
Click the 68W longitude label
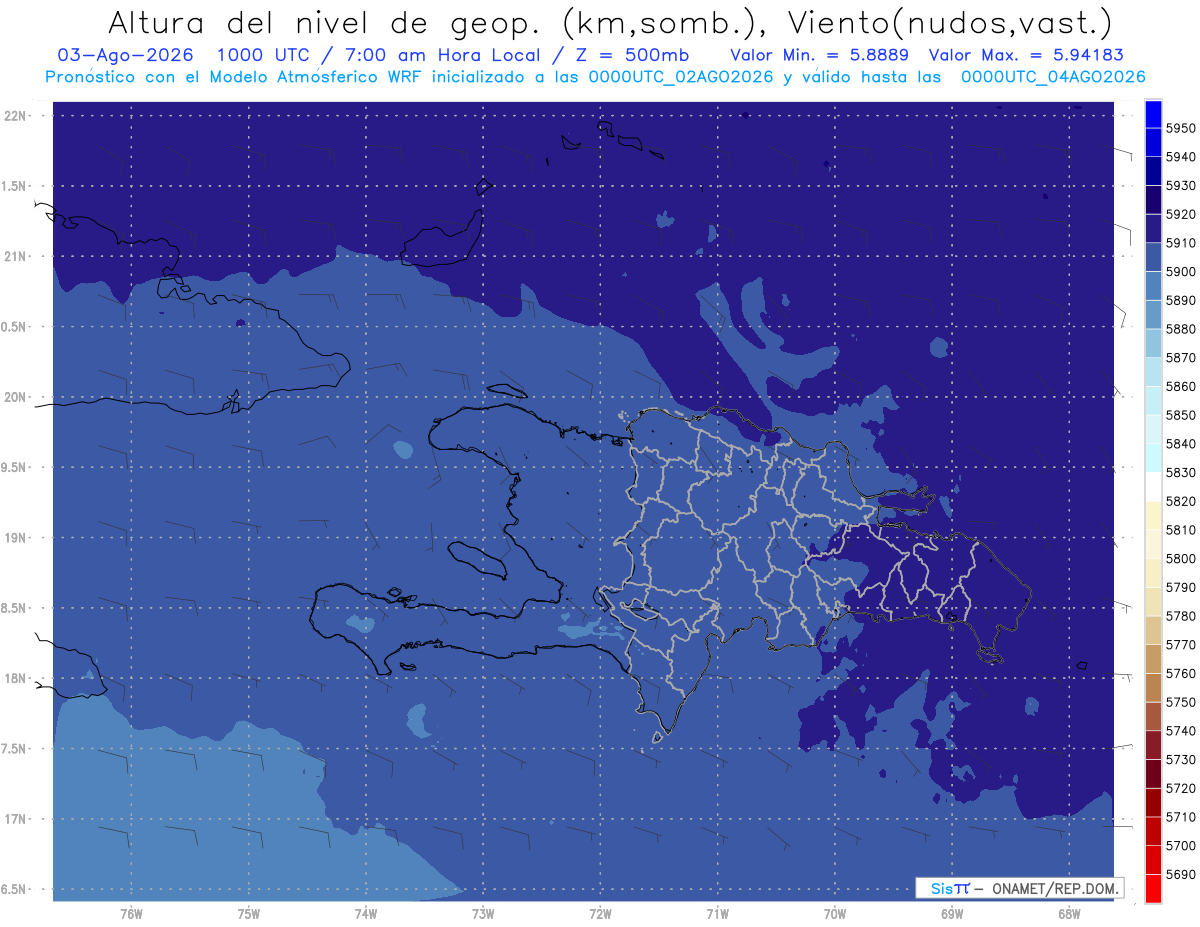[1068, 913]
